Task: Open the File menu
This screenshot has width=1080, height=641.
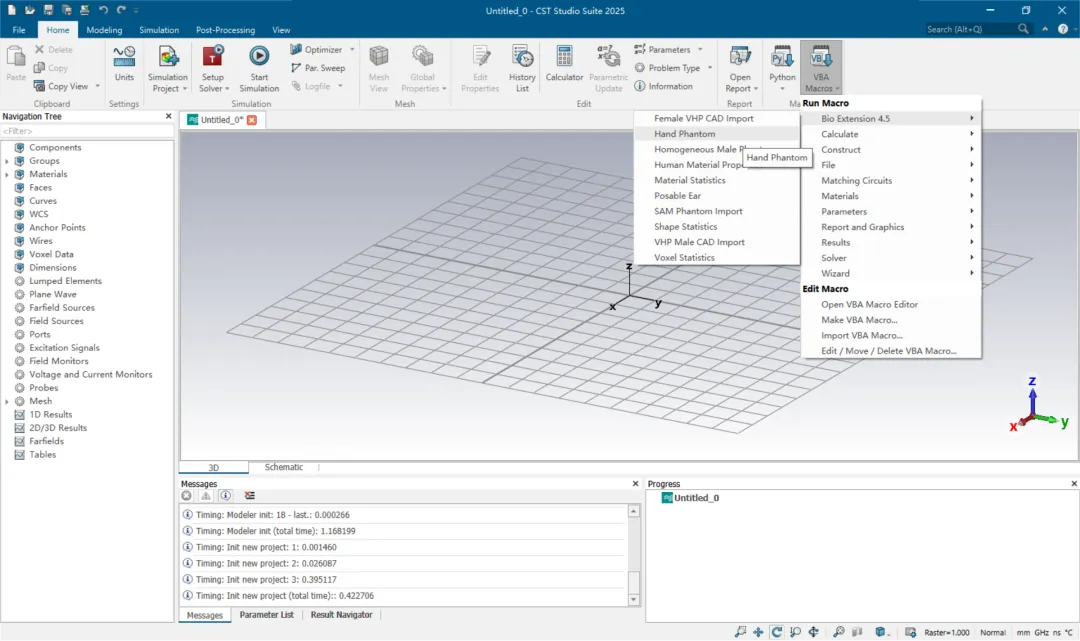Action: pos(19,30)
